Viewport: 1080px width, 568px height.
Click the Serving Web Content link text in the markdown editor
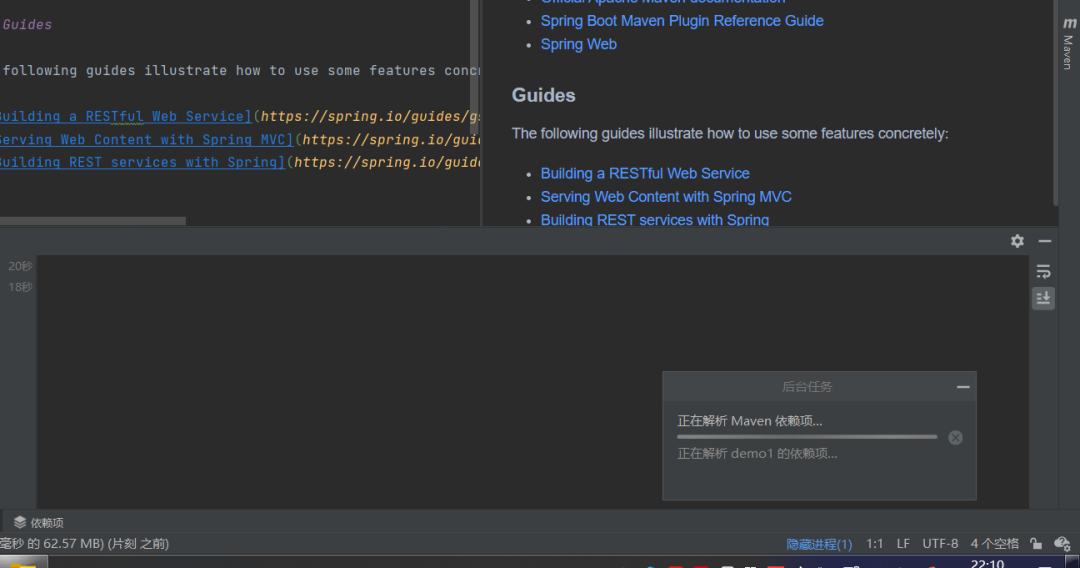[x=143, y=140]
